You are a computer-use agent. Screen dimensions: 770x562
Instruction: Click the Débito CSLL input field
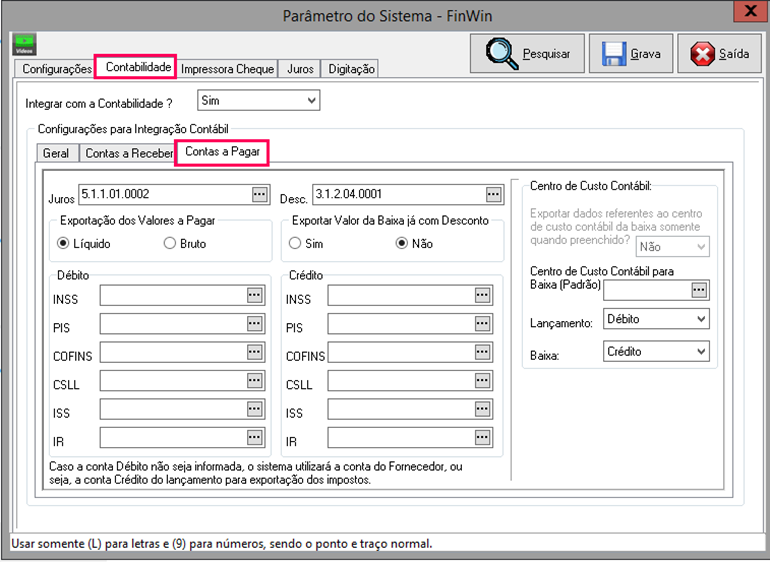click(172, 382)
